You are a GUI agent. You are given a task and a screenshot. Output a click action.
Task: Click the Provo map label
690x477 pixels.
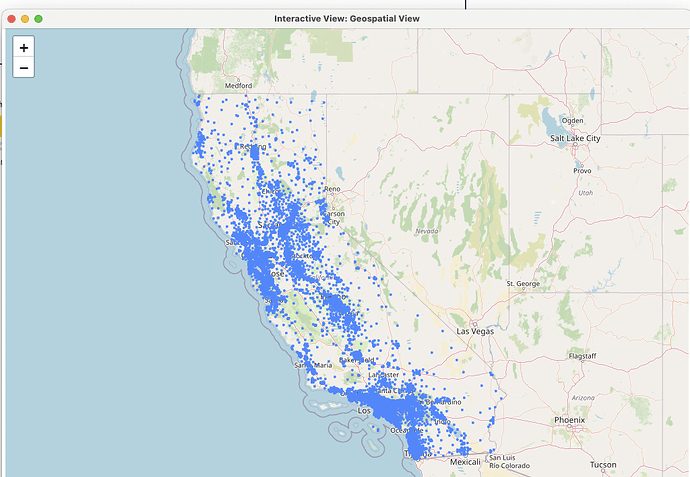pyautogui.click(x=582, y=170)
